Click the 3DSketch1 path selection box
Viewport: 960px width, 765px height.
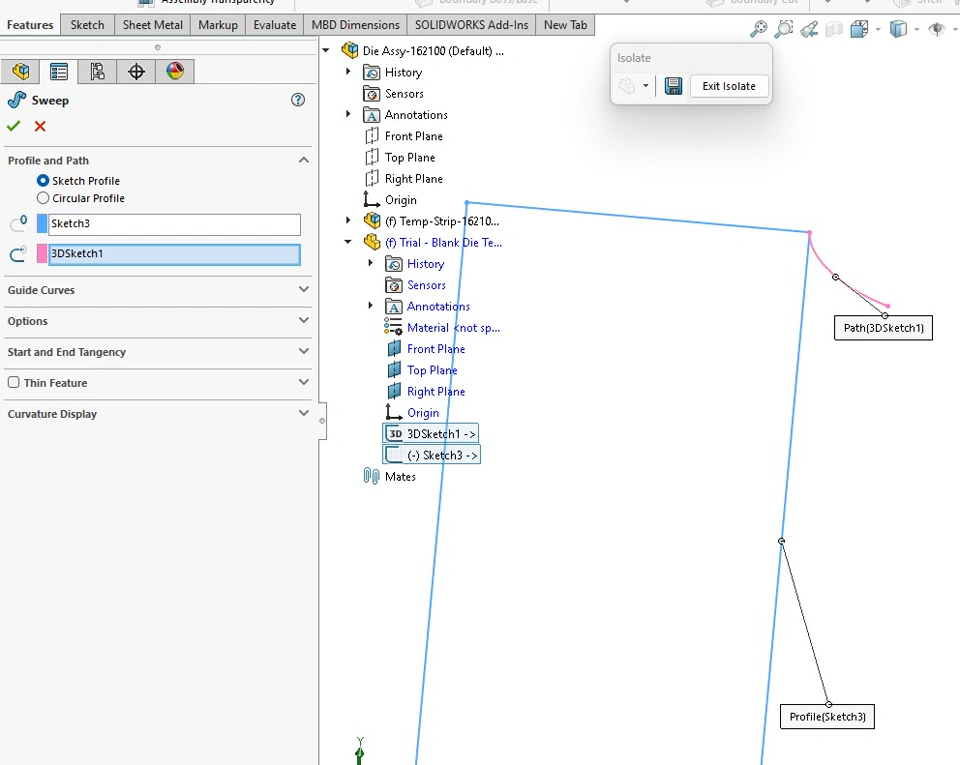(174, 254)
